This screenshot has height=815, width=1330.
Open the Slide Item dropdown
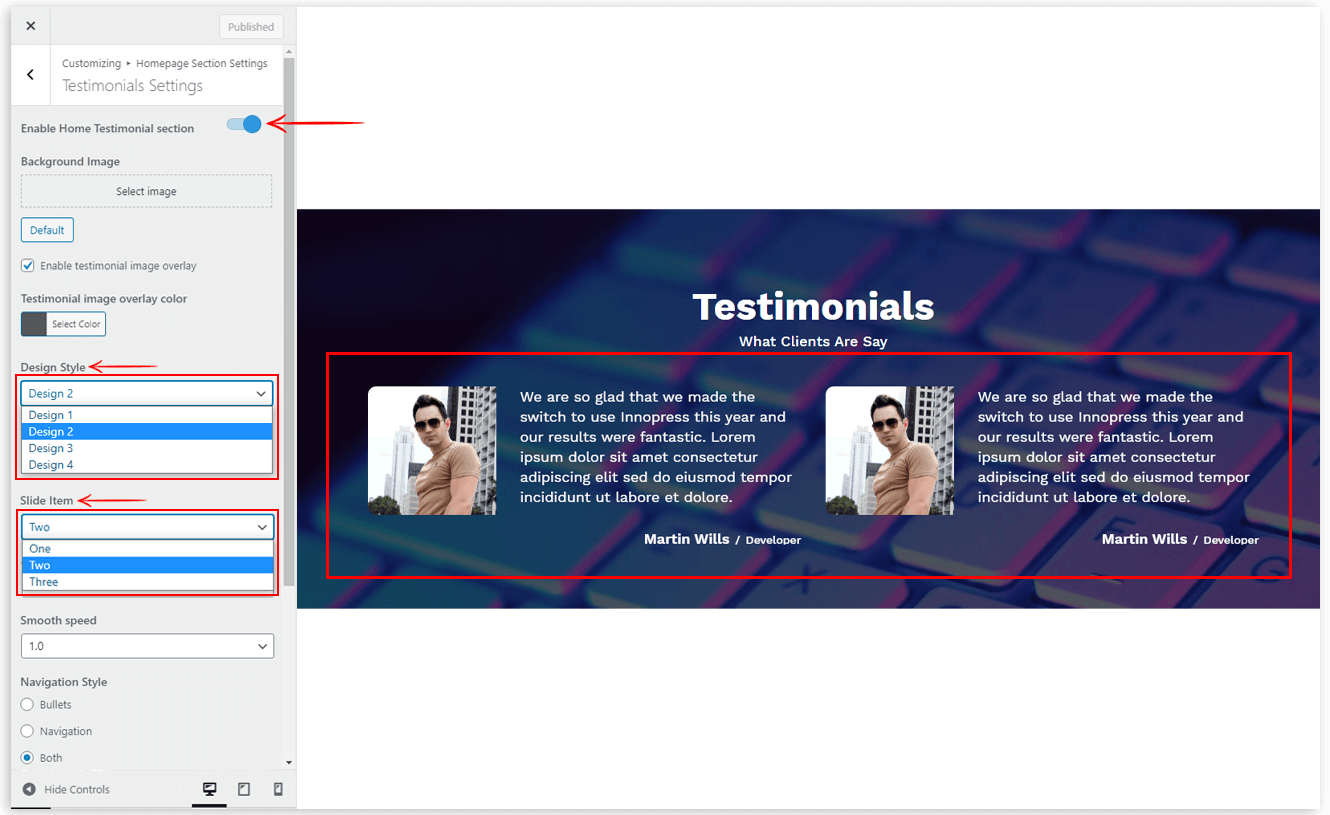click(x=148, y=527)
